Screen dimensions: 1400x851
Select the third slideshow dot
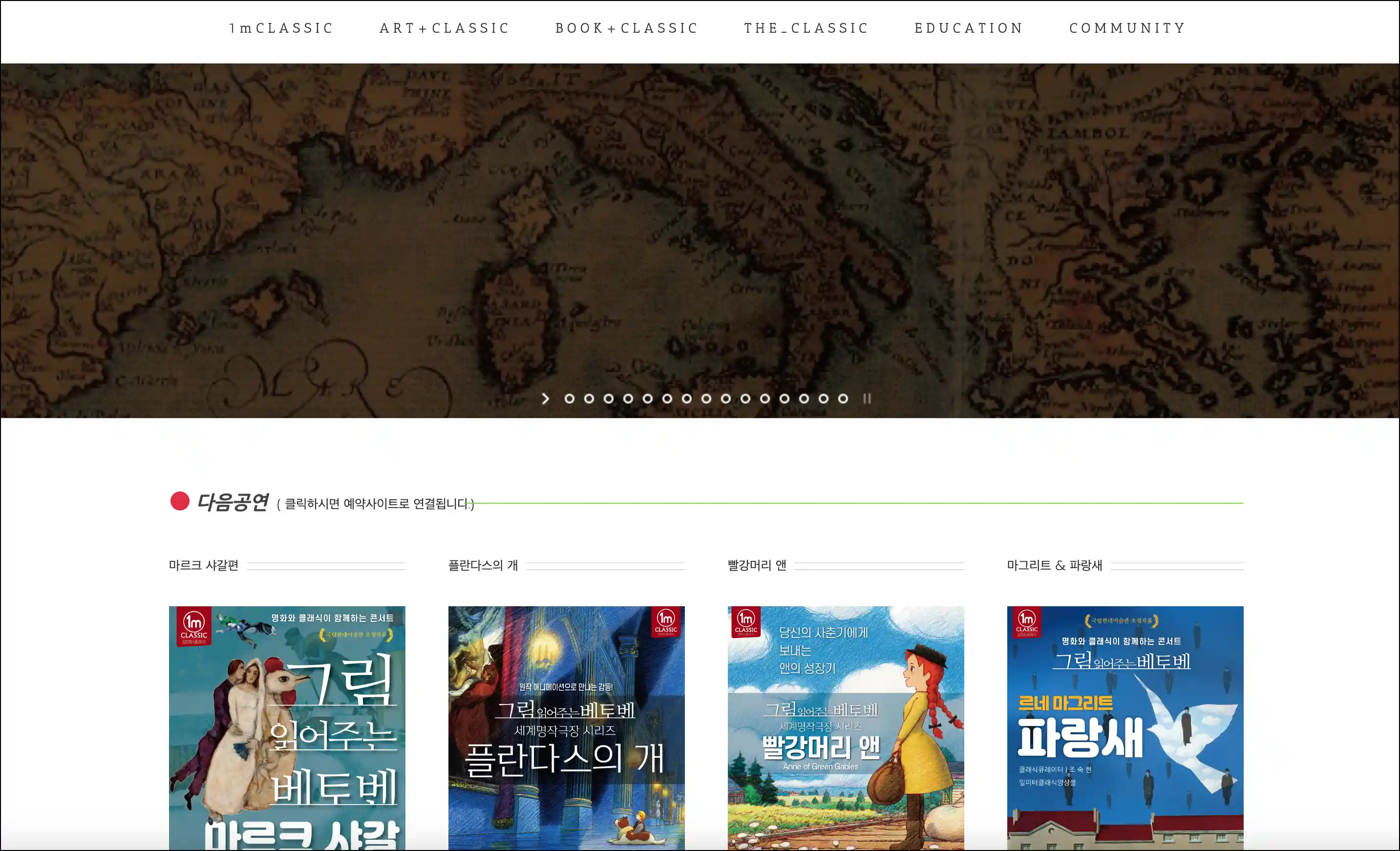click(x=609, y=399)
